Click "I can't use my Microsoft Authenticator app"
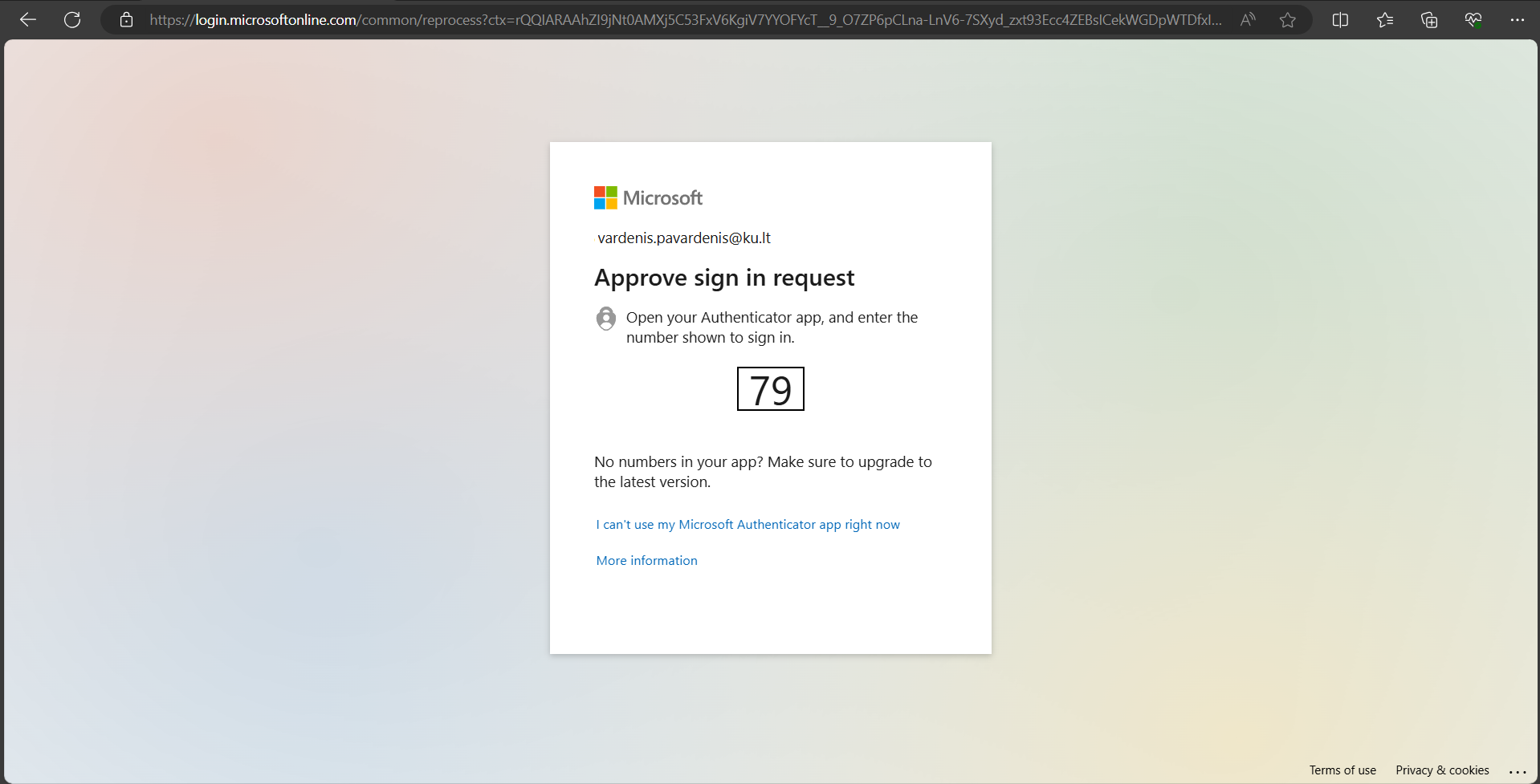 748,525
